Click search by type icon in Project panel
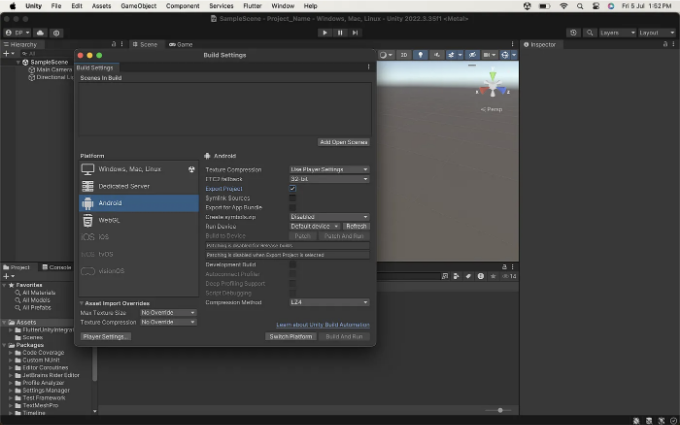The width and height of the screenshot is (680, 425). click(456, 276)
